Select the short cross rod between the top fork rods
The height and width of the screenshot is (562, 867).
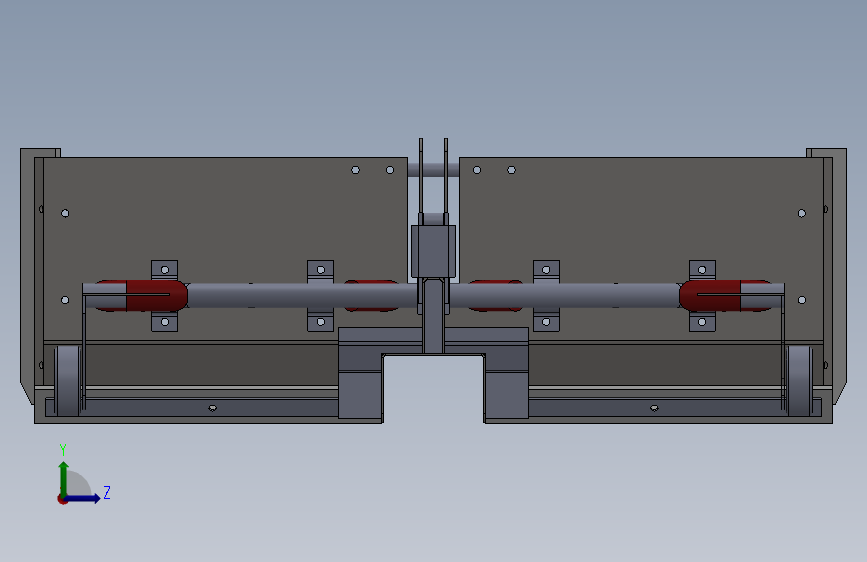pyautogui.click(x=434, y=170)
